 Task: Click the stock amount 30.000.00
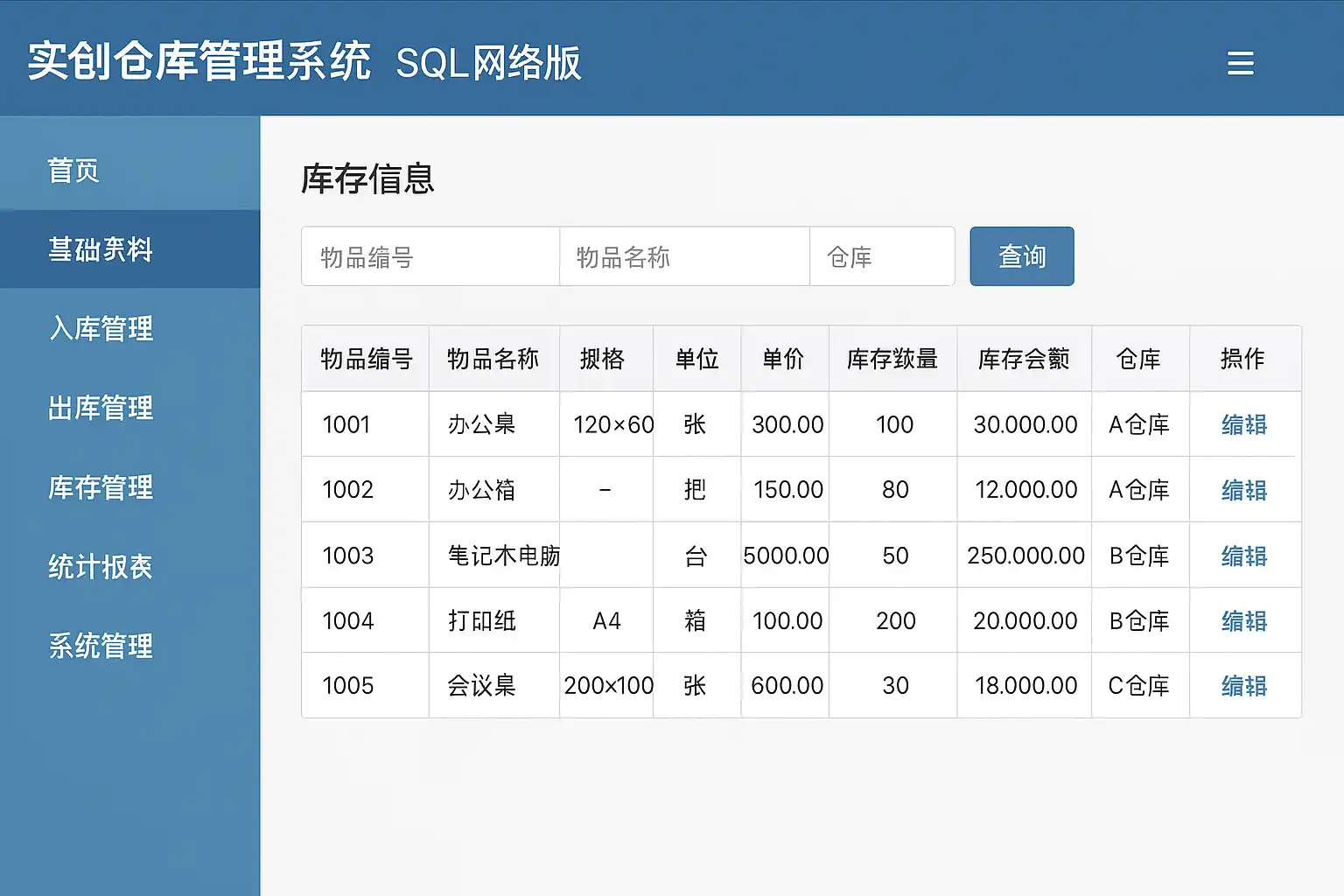(1025, 424)
